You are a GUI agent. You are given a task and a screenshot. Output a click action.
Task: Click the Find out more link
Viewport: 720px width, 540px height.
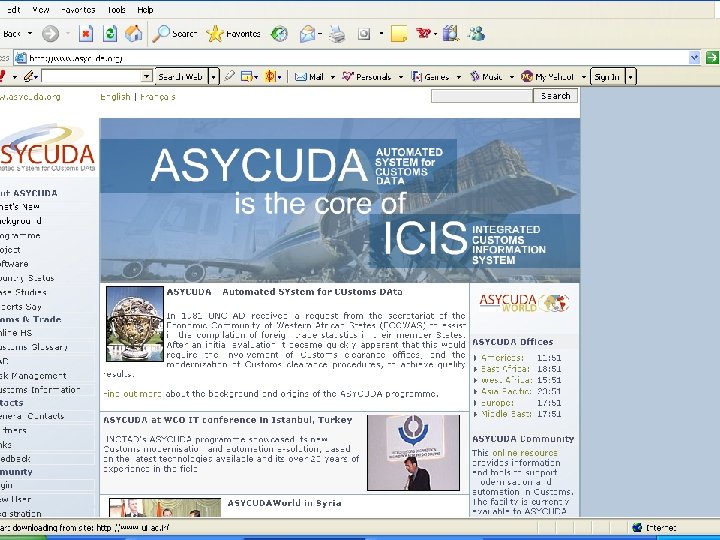tap(132, 394)
